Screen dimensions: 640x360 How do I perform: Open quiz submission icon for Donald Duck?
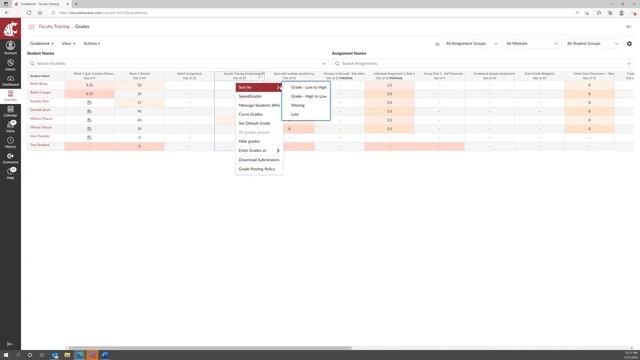pyautogui.click(x=89, y=111)
